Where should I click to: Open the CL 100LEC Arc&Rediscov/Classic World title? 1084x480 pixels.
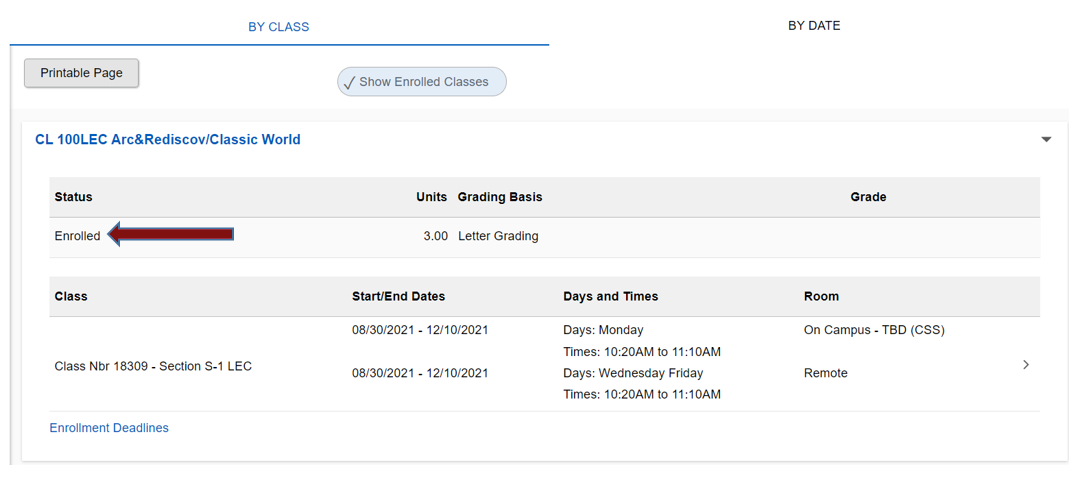(168, 140)
